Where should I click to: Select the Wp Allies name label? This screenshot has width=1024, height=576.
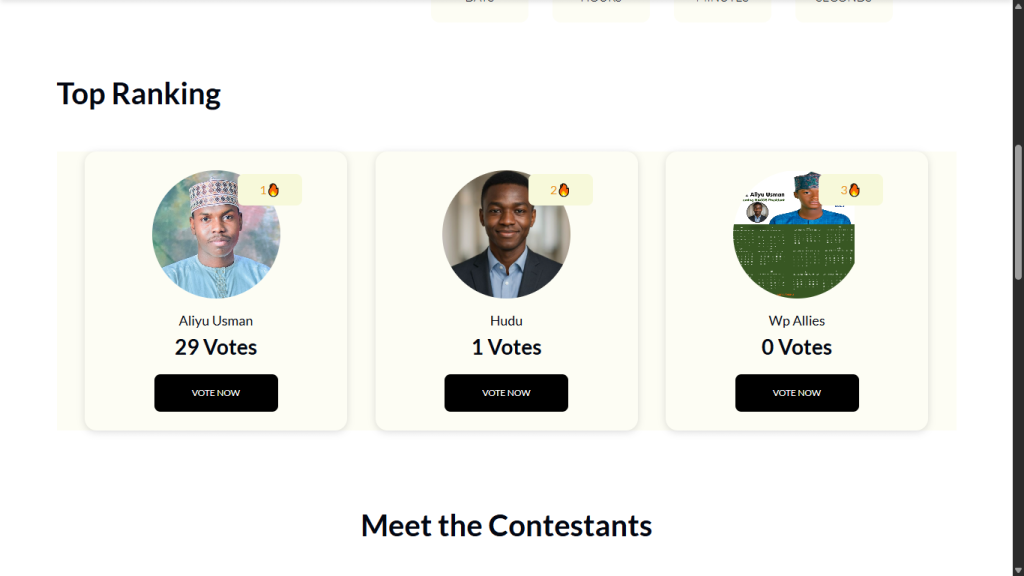coord(797,321)
